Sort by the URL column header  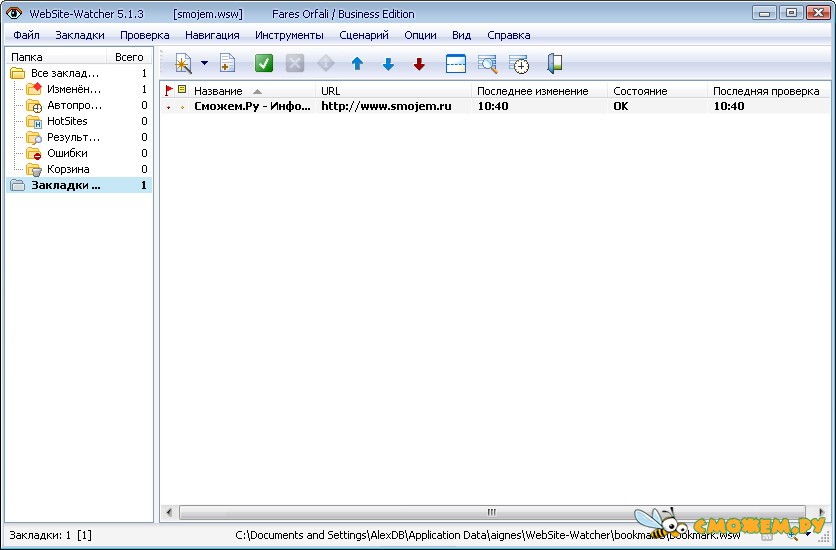(x=393, y=91)
